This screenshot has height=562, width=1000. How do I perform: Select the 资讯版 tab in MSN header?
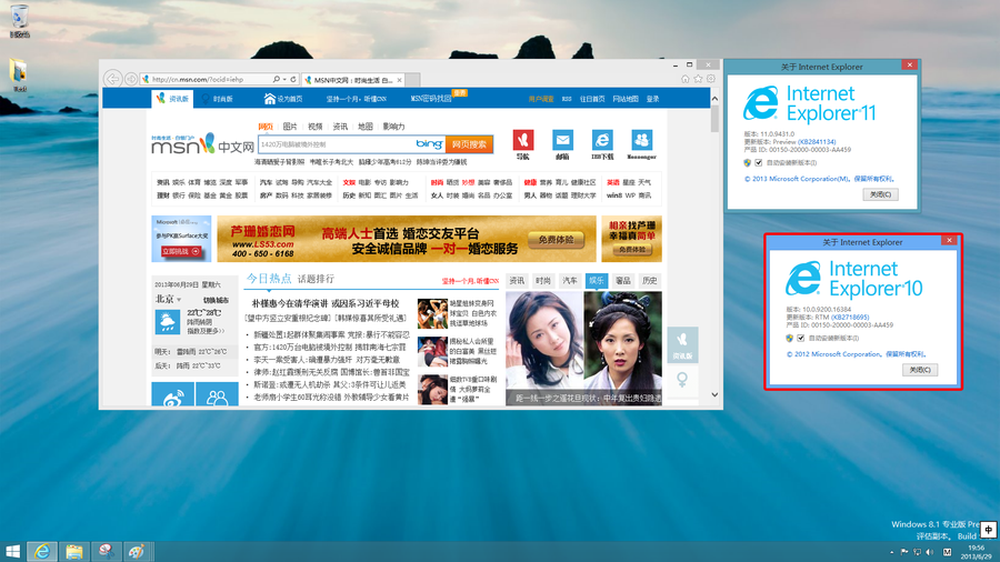[173, 99]
